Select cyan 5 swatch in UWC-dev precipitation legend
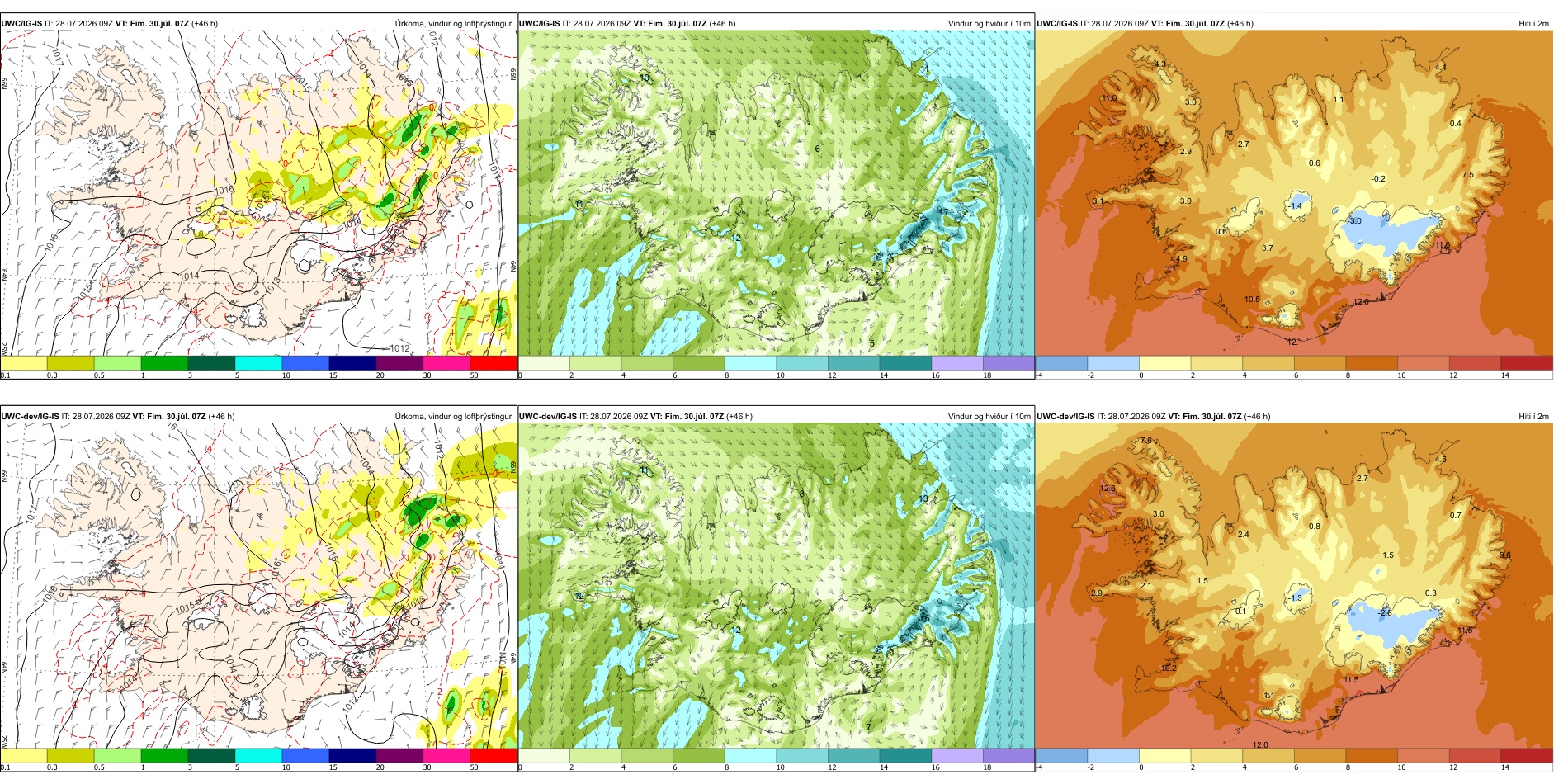Screen dimensions: 1568x784 click(258, 755)
